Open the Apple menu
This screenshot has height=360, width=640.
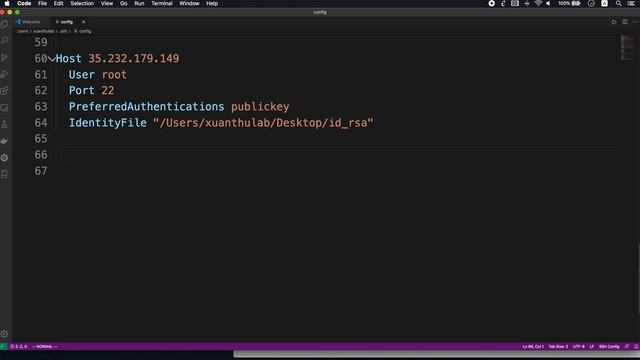pos(7,3)
